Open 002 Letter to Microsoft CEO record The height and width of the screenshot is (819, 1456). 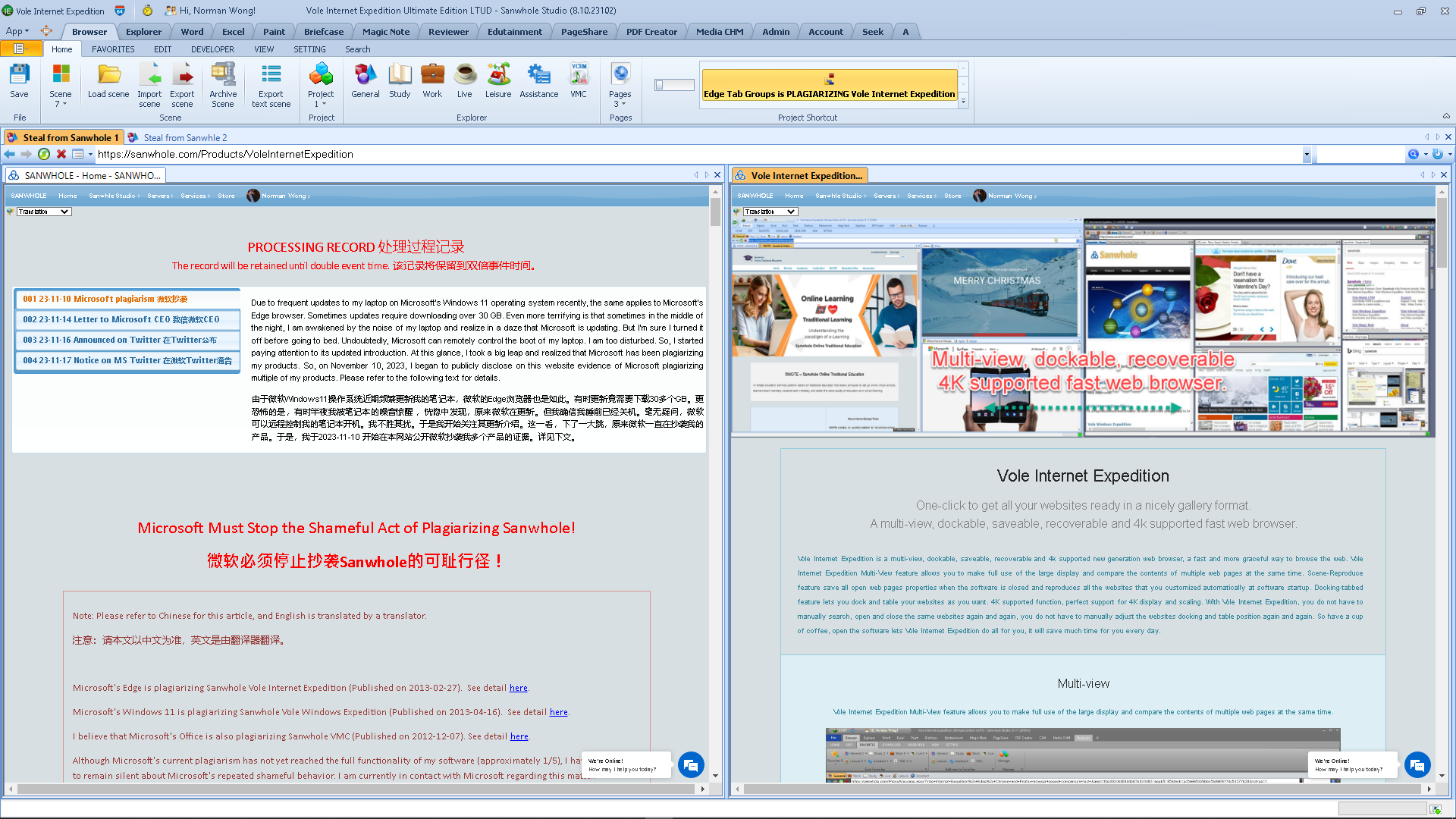coord(127,319)
